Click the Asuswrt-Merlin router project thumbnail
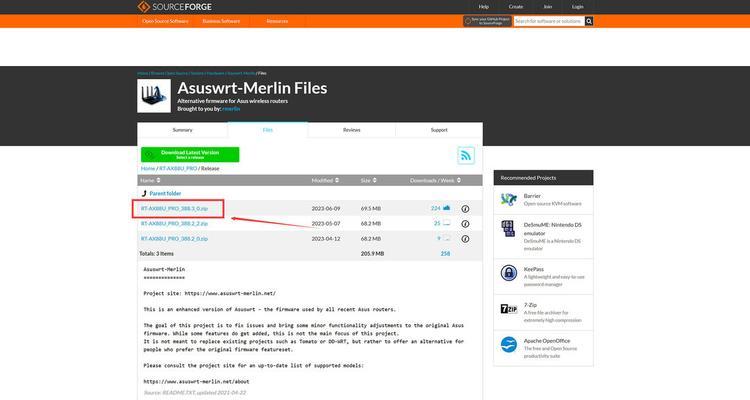This screenshot has width=750, height=400. pyautogui.click(x=154, y=96)
